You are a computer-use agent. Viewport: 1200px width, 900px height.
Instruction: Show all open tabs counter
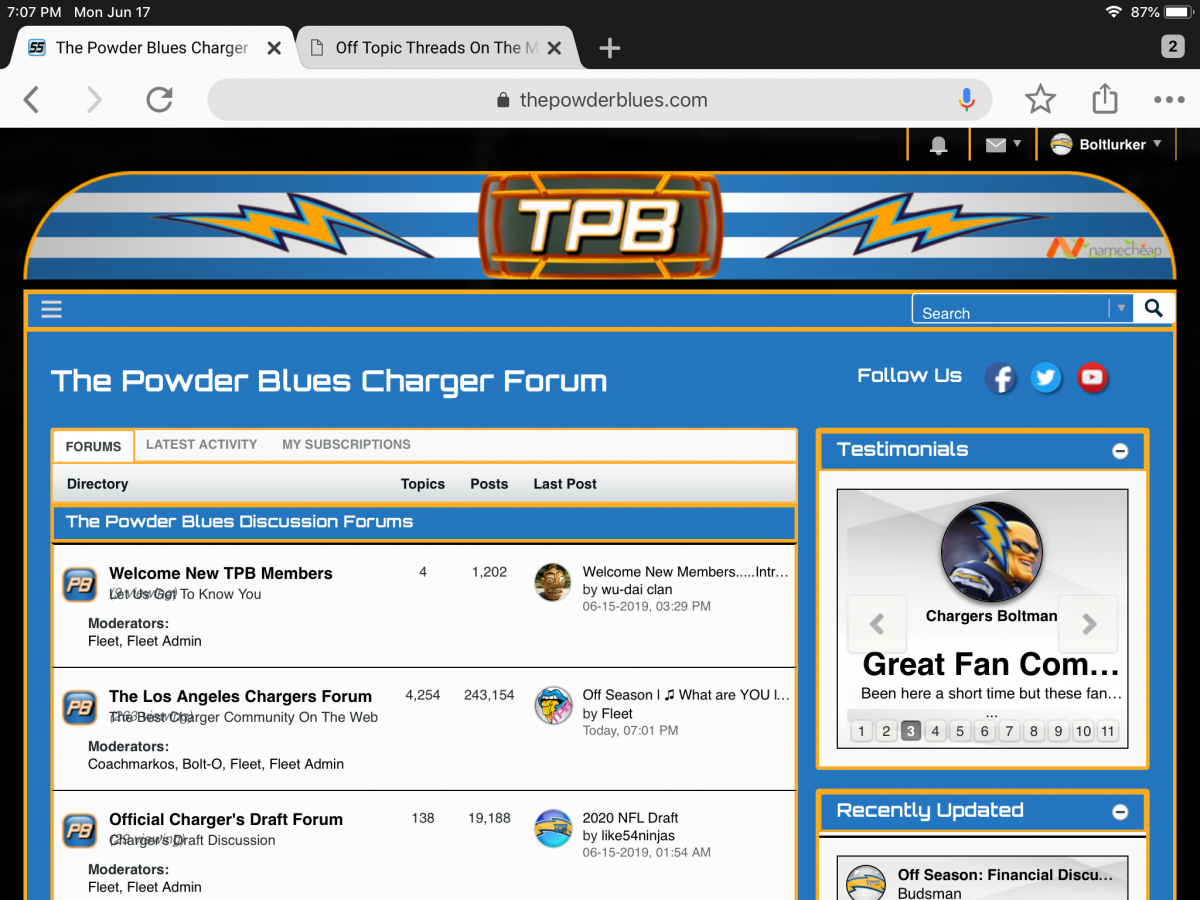(x=1172, y=47)
